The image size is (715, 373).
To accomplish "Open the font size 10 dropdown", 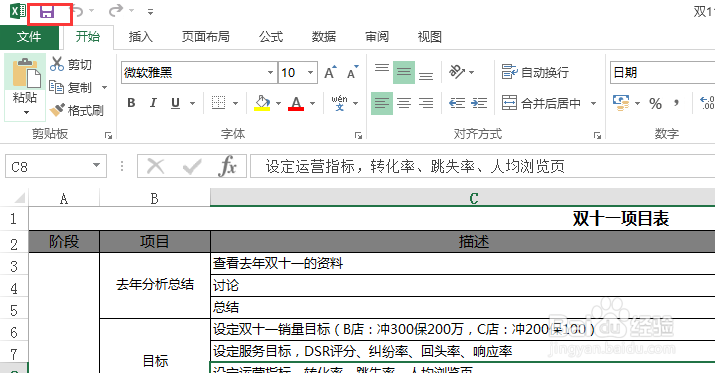I will click(311, 73).
